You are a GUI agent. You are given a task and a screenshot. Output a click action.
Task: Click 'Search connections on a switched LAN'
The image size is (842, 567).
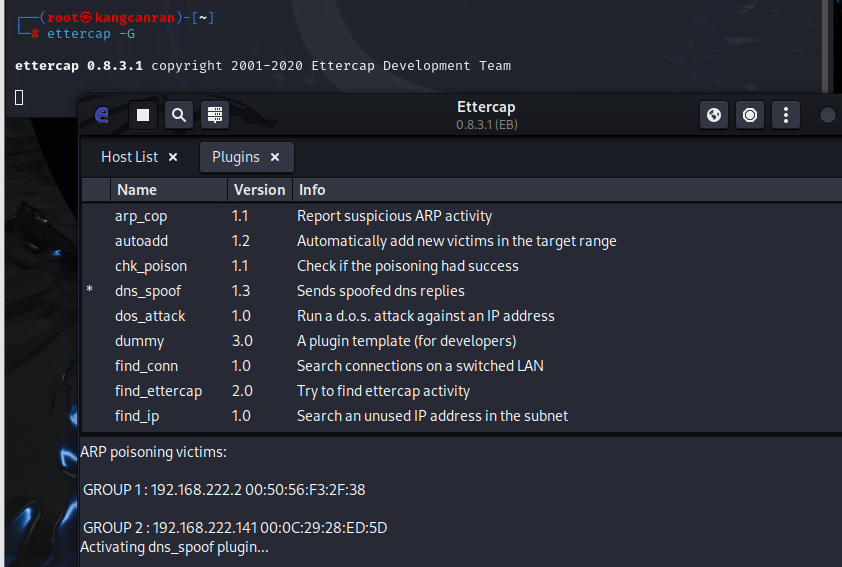click(420, 366)
